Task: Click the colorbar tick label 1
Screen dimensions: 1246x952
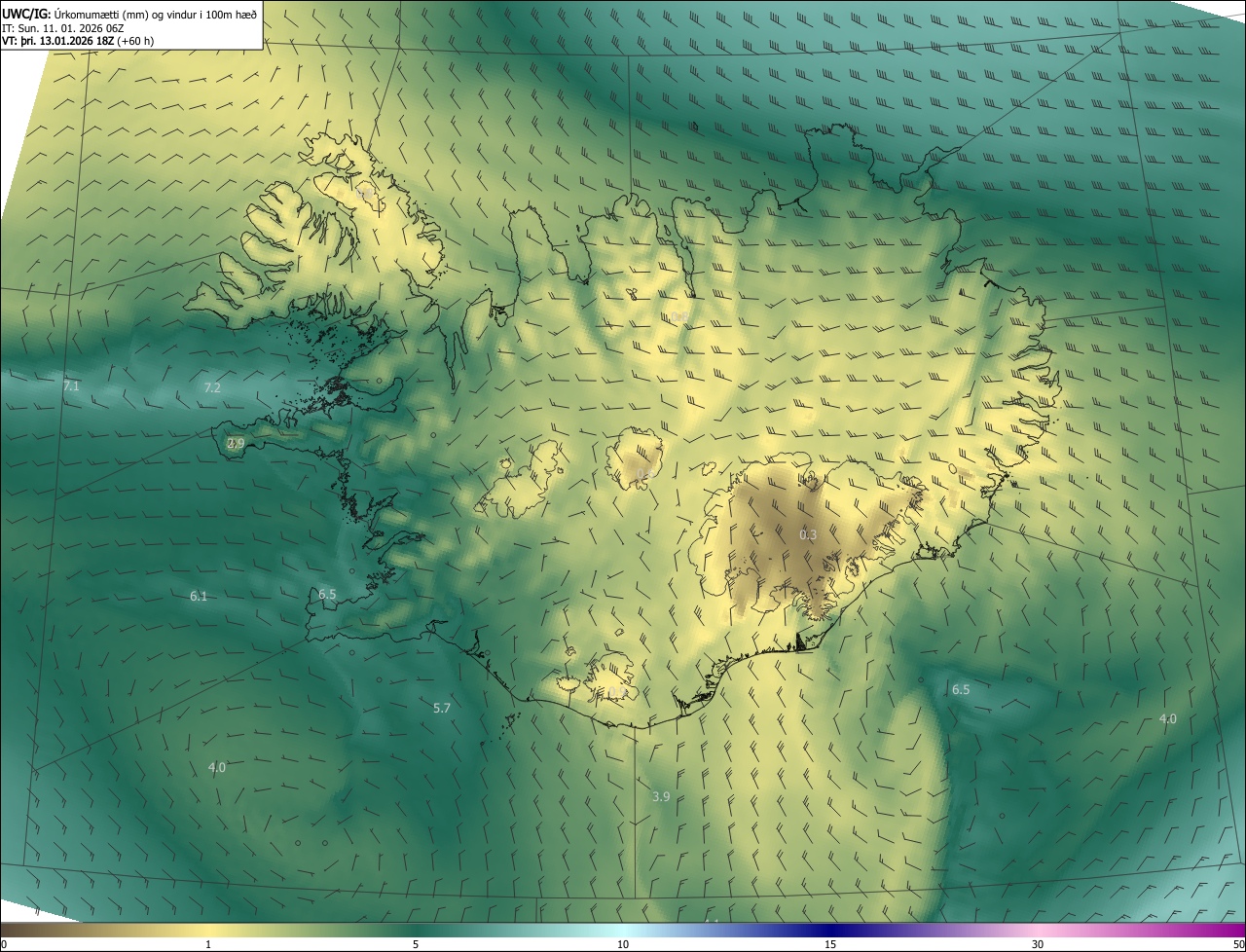Action: tap(208, 944)
